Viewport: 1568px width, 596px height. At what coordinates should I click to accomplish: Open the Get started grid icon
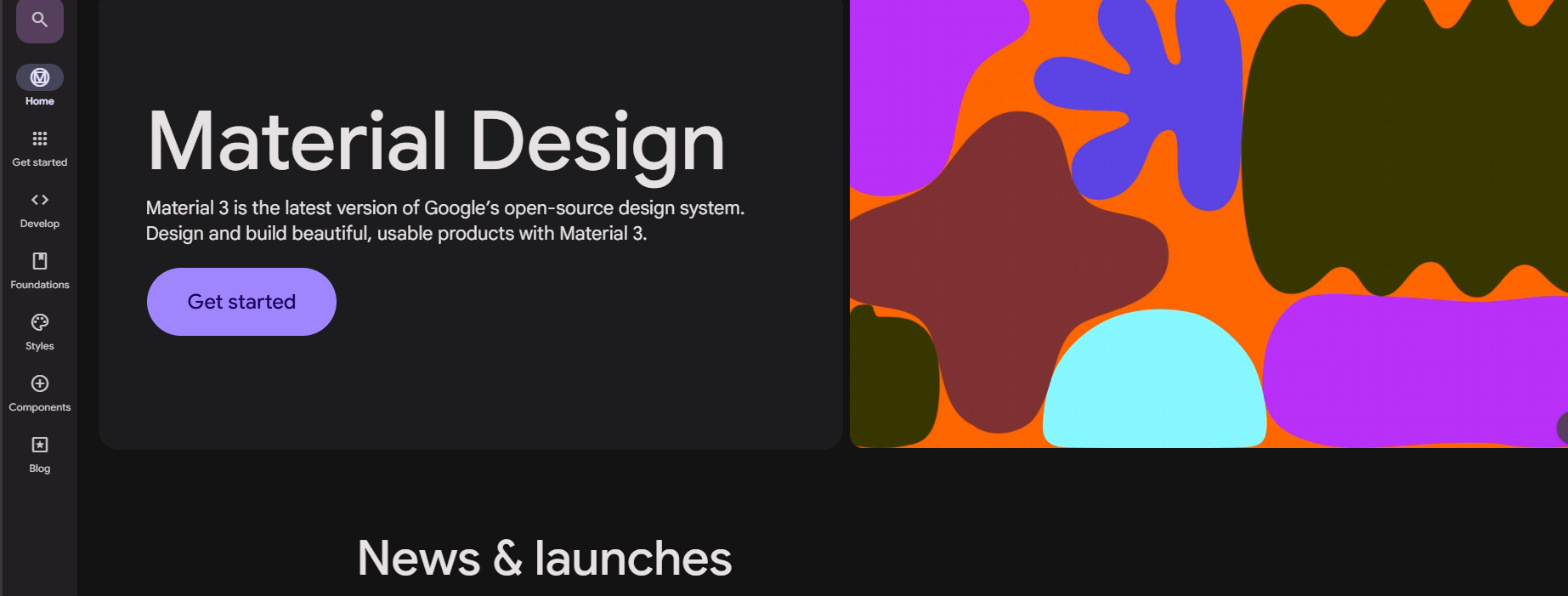click(x=40, y=139)
